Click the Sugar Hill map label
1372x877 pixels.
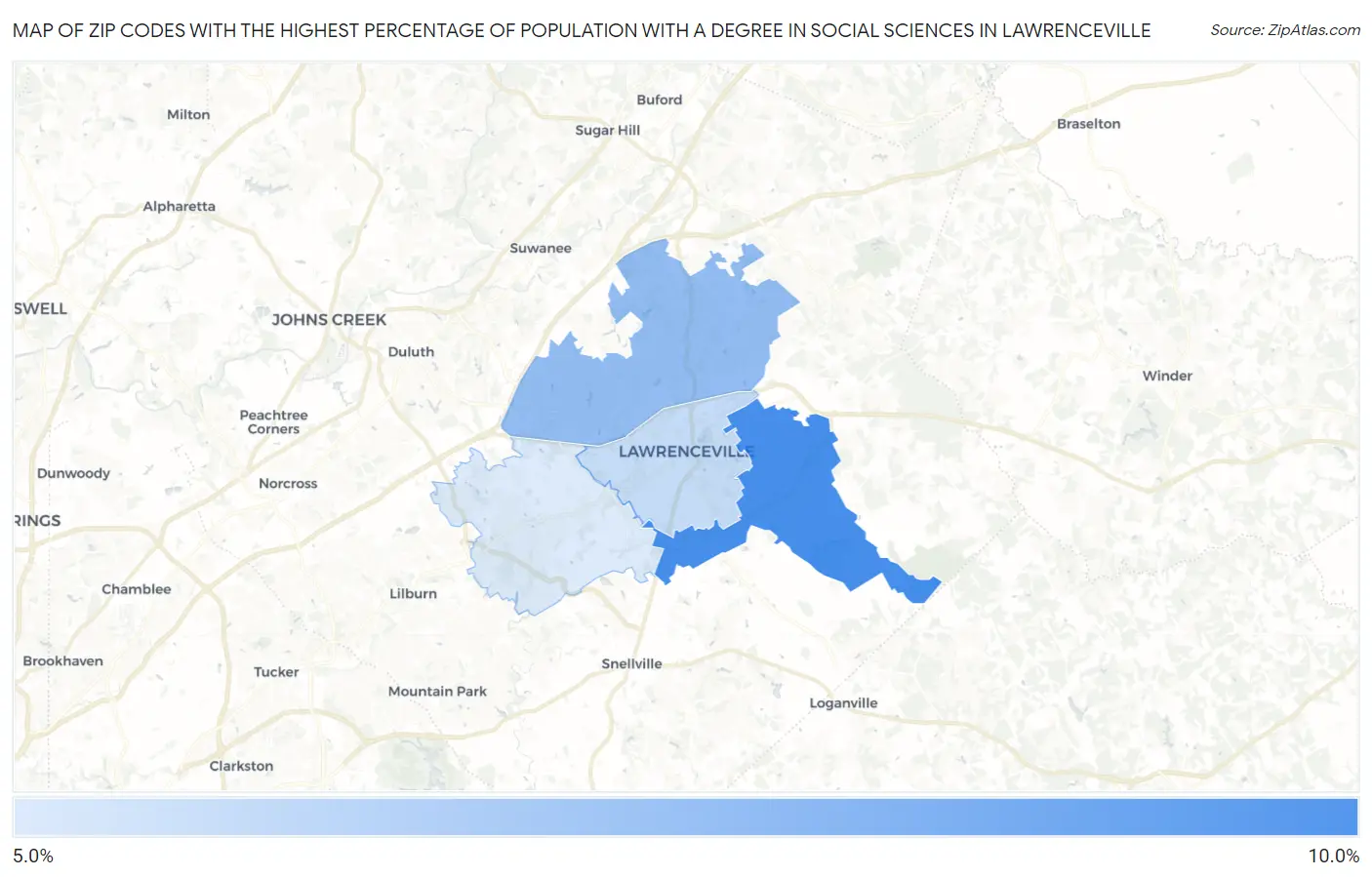608,130
